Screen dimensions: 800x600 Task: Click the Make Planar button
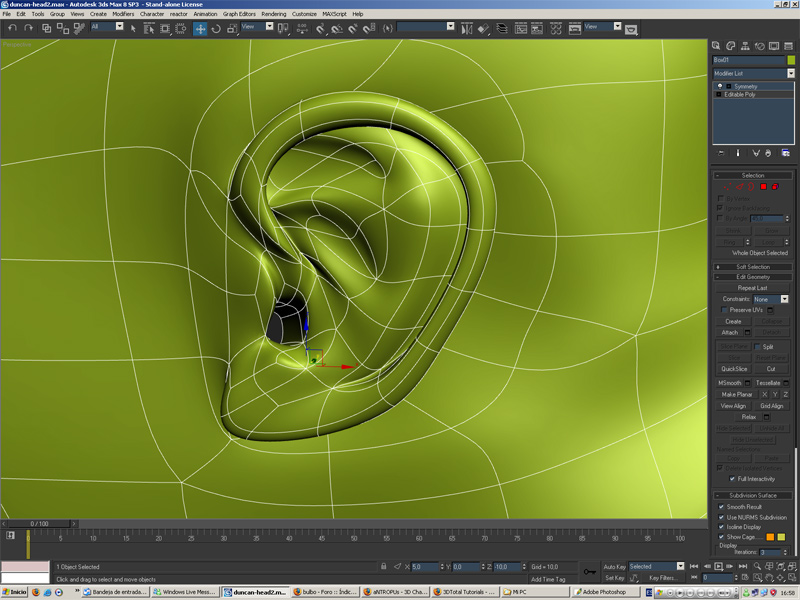tap(736, 395)
